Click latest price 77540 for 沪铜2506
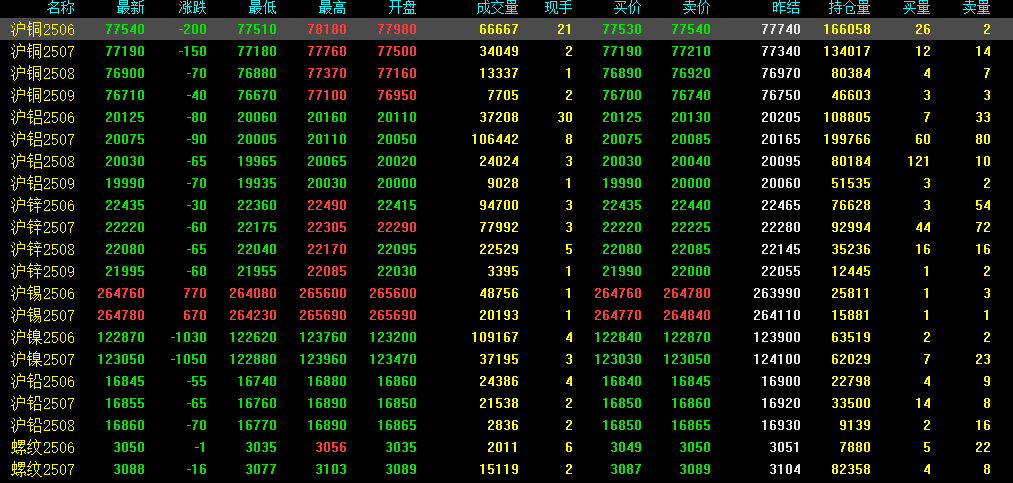Screen dimensions: 1013x483 124,29
